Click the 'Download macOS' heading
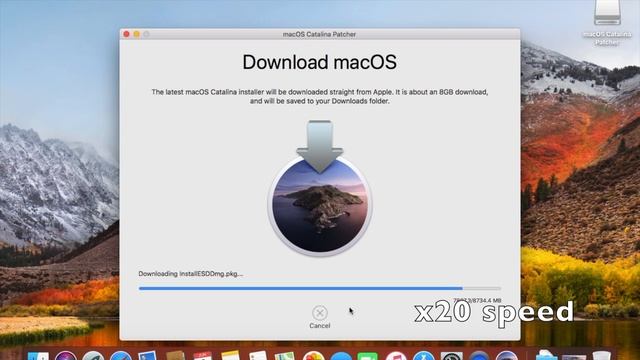The width and height of the screenshot is (640, 360). [320, 62]
